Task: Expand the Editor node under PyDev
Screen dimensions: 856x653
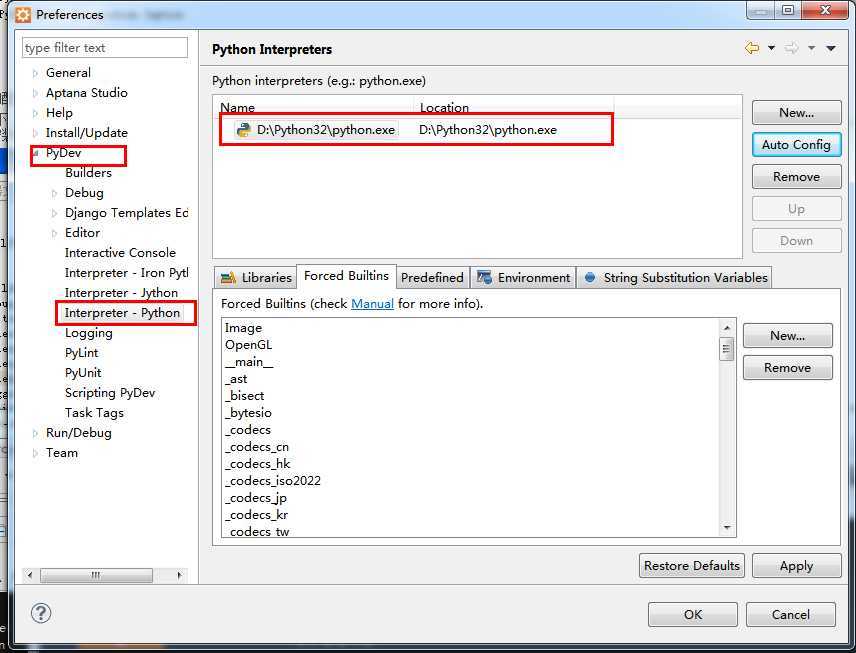Action: [54, 233]
